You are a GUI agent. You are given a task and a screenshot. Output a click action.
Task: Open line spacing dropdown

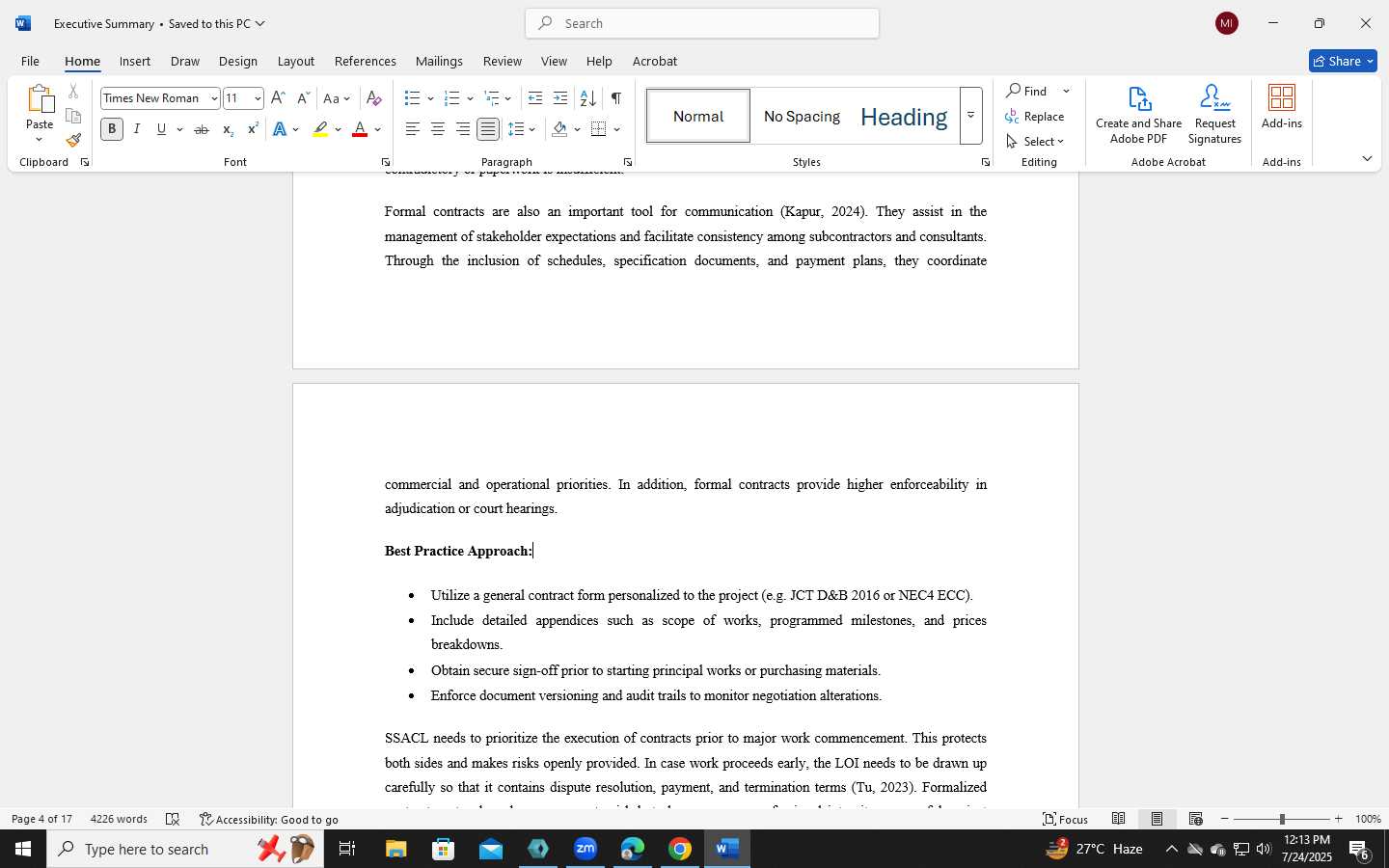coord(522,129)
